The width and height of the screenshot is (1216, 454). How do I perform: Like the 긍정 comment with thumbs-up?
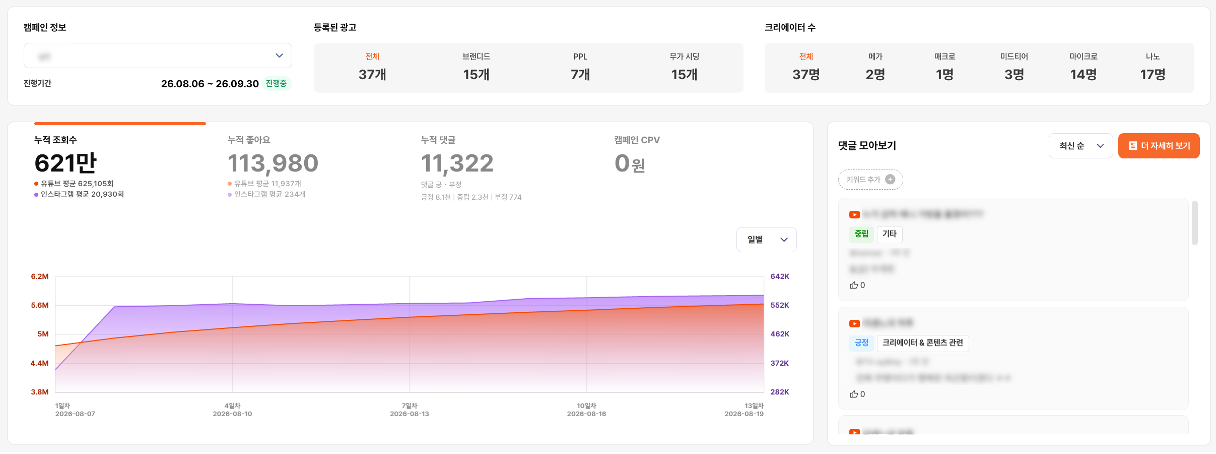[853, 394]
